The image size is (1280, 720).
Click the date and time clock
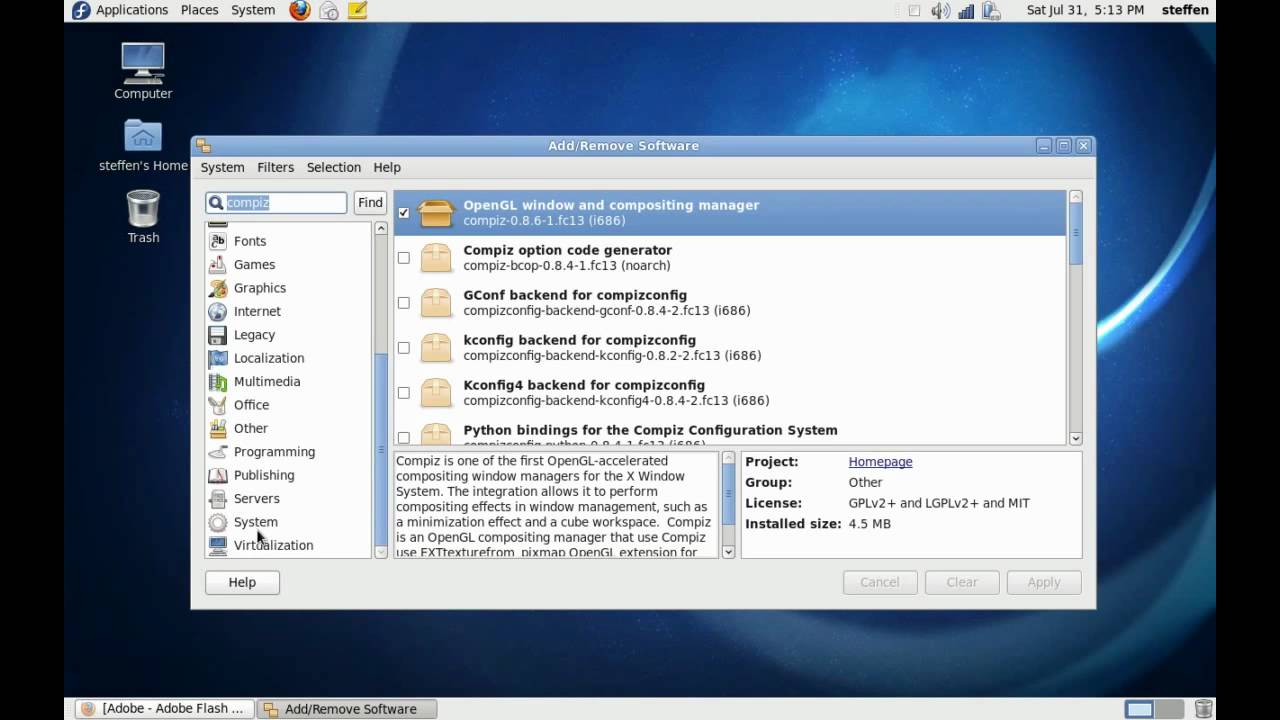click(1085, 10)
